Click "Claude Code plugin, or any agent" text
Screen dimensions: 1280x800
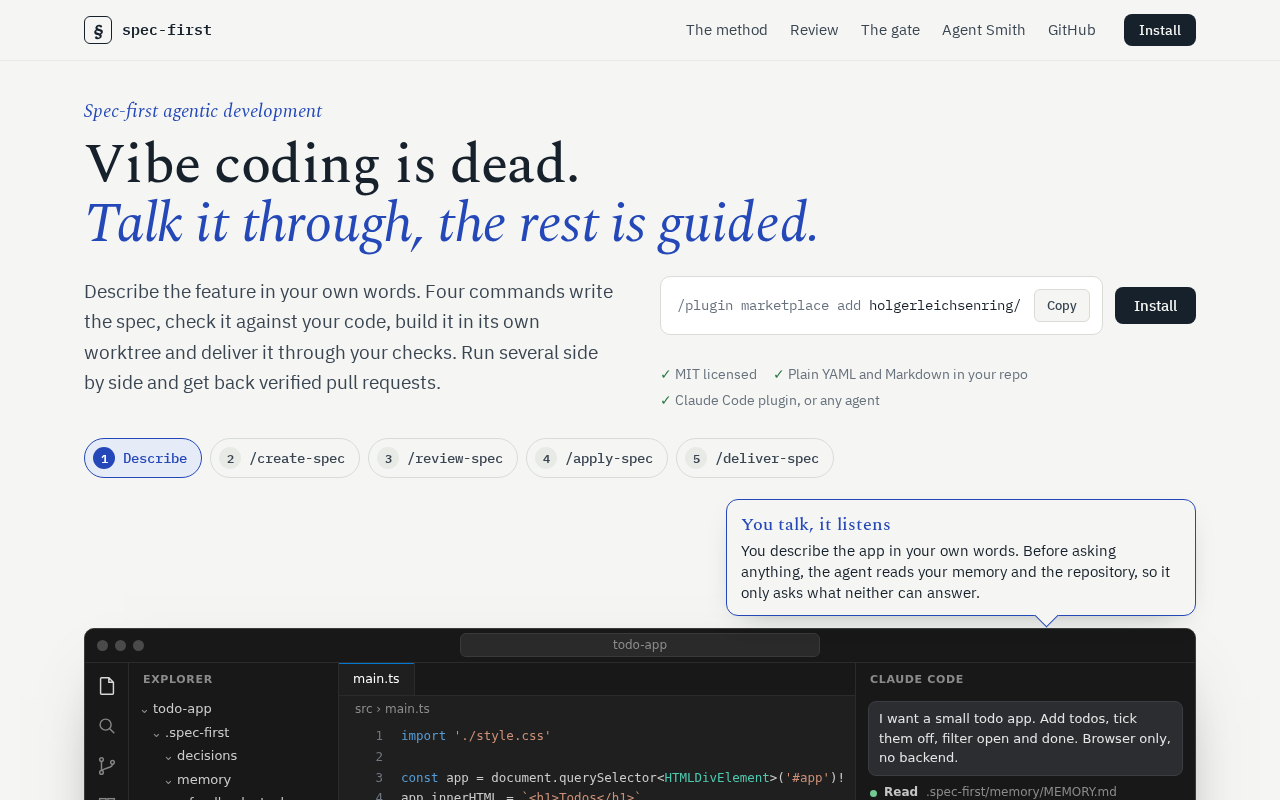[770, 400]
